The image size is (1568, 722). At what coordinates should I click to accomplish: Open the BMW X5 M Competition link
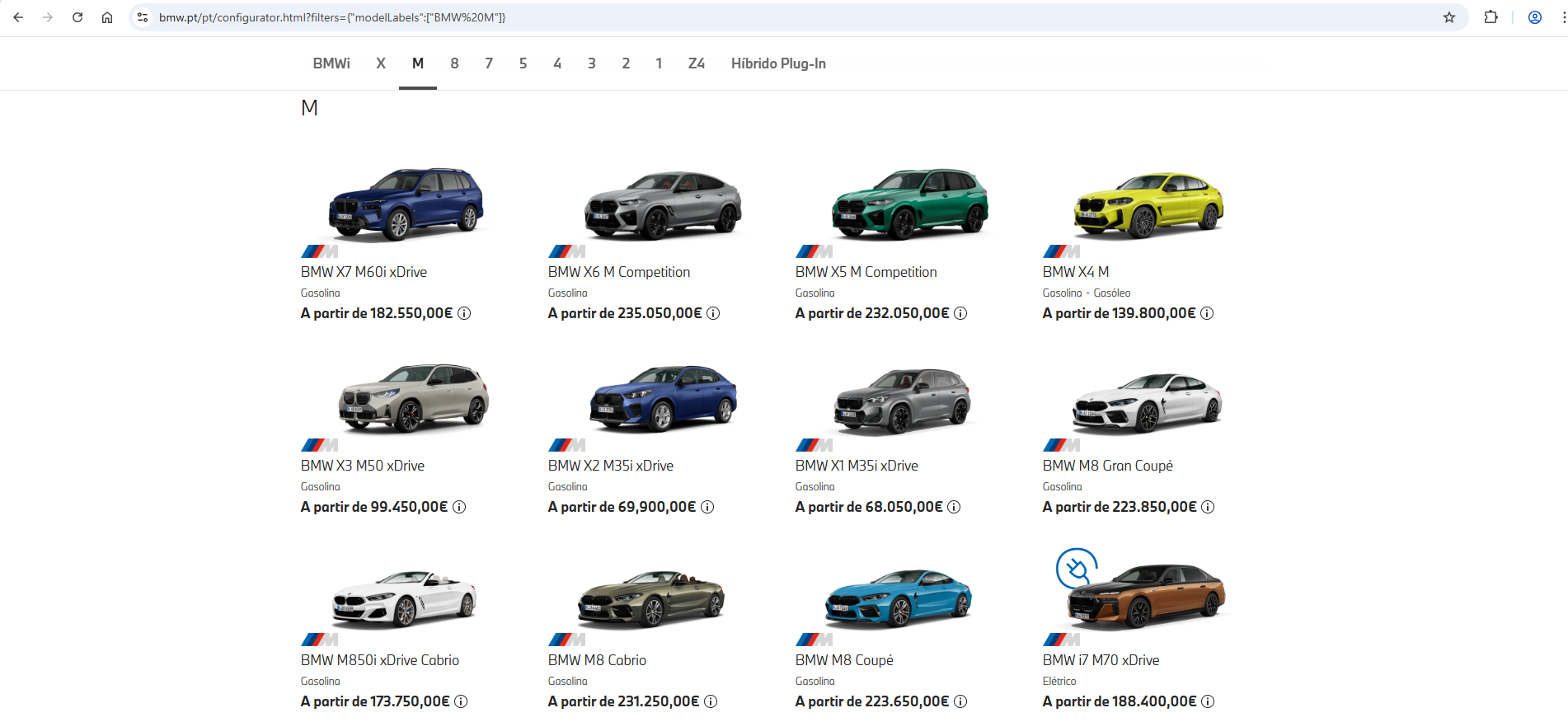coord(866,272)
